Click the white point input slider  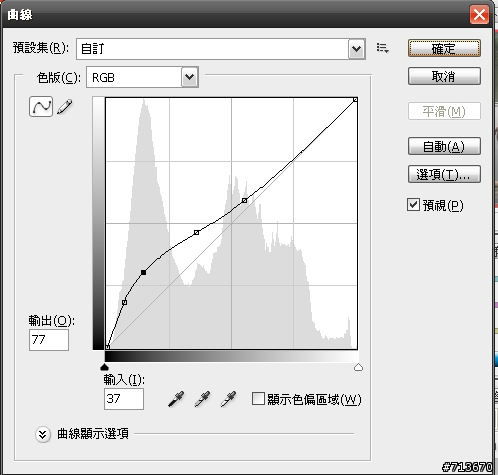[x=358, y=367]
